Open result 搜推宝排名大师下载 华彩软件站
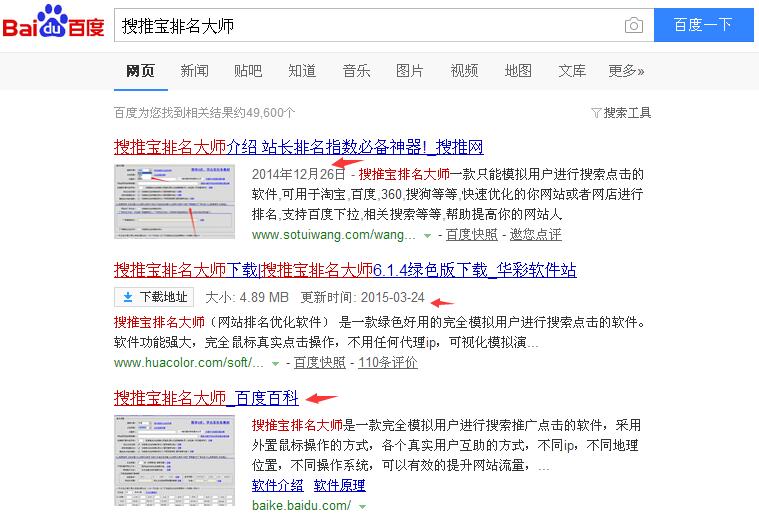Image resolution: width=759 pixels, height=523 pixels. (345, 270)
